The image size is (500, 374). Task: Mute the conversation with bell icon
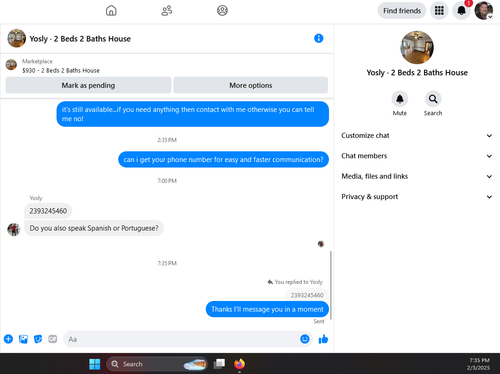tap(400, 99)
